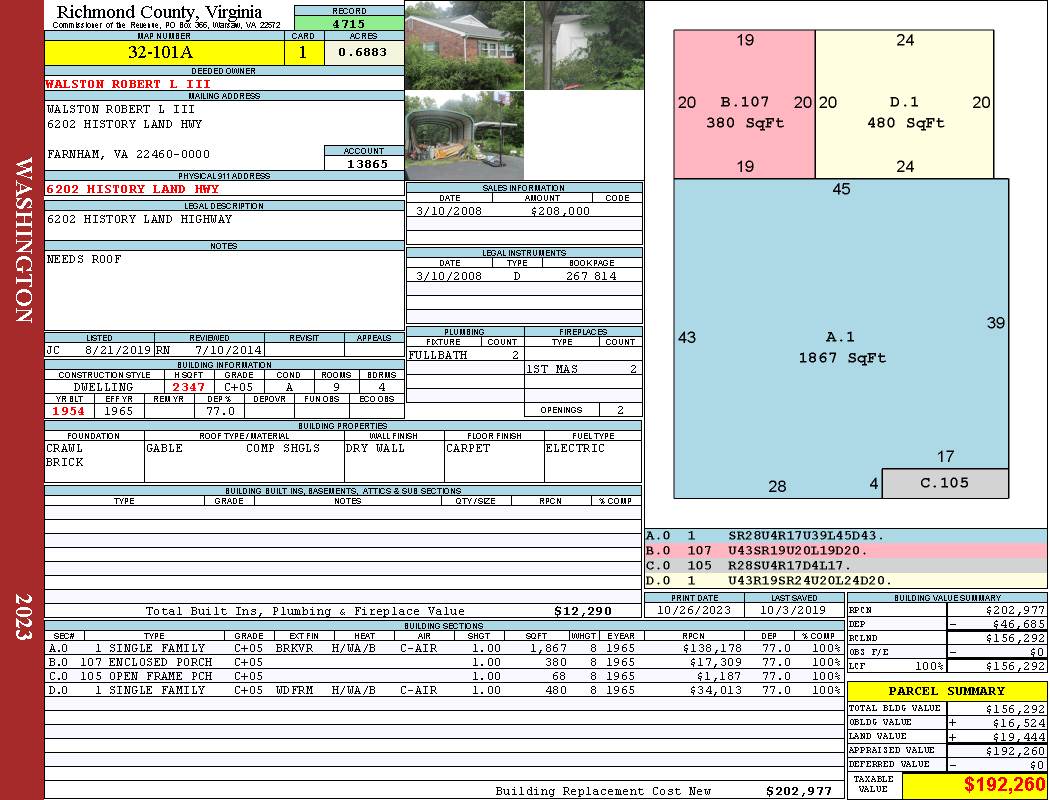Click B.0 107 sketch vector line
This screenshot has width=1050, height=800.
tap(846, 550)
